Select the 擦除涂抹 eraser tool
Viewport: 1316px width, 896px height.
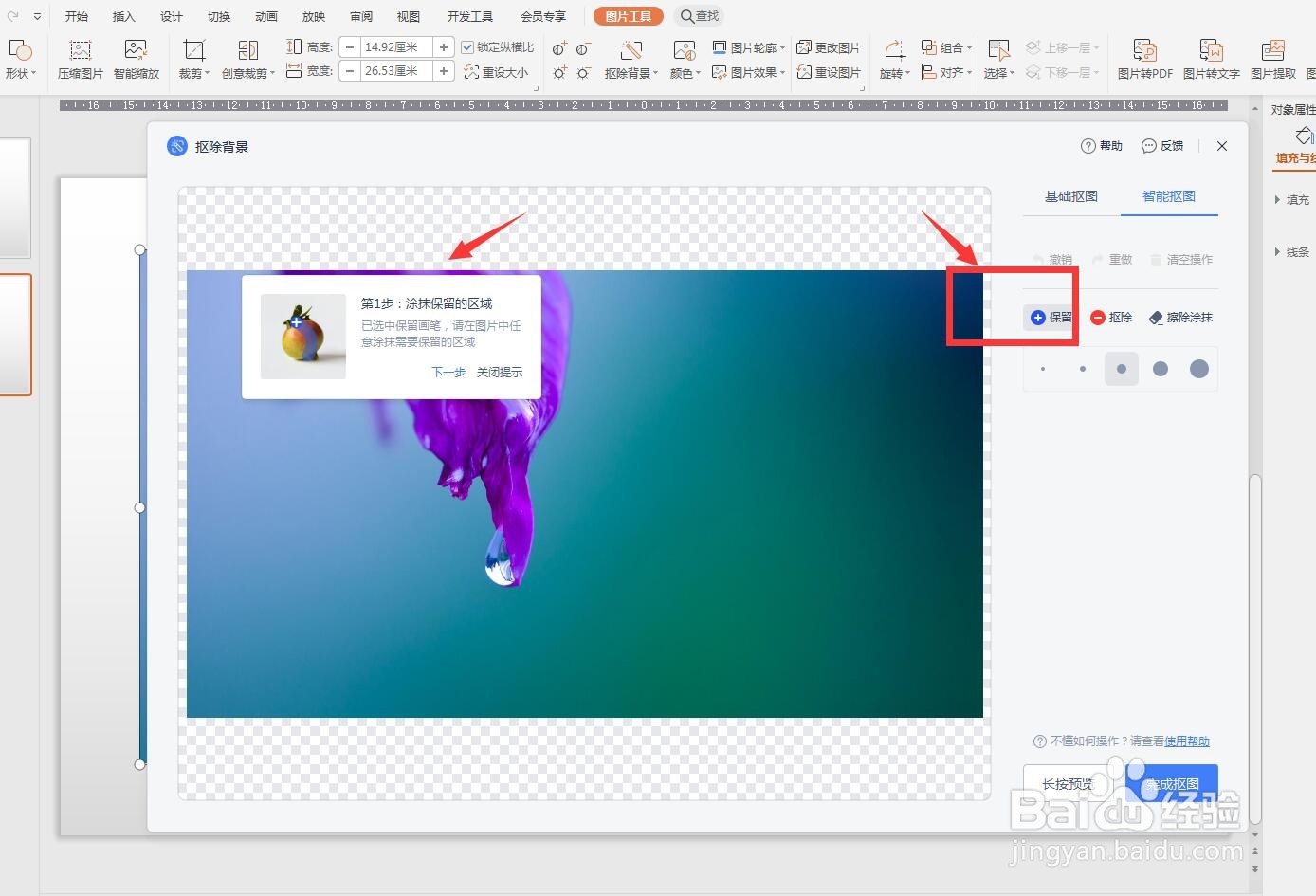[1180, 318]
